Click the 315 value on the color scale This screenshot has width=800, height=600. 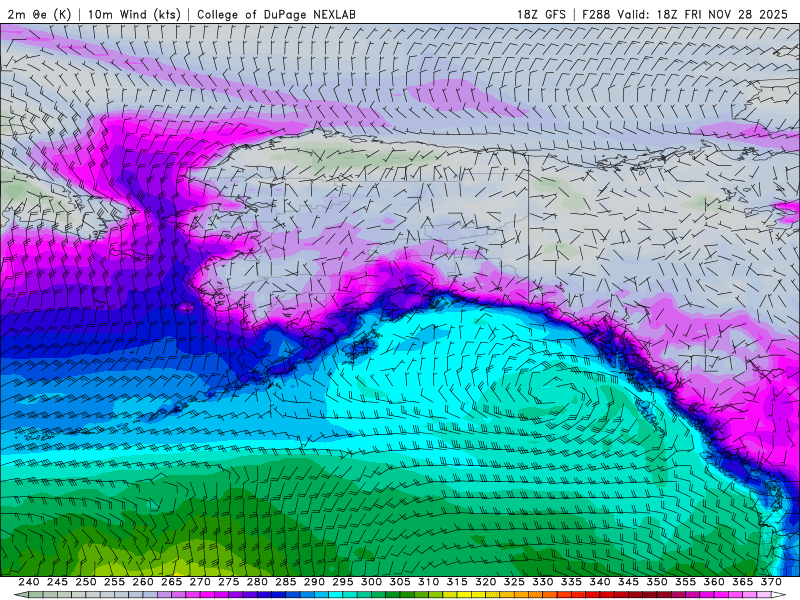click(x=457, y=582)
